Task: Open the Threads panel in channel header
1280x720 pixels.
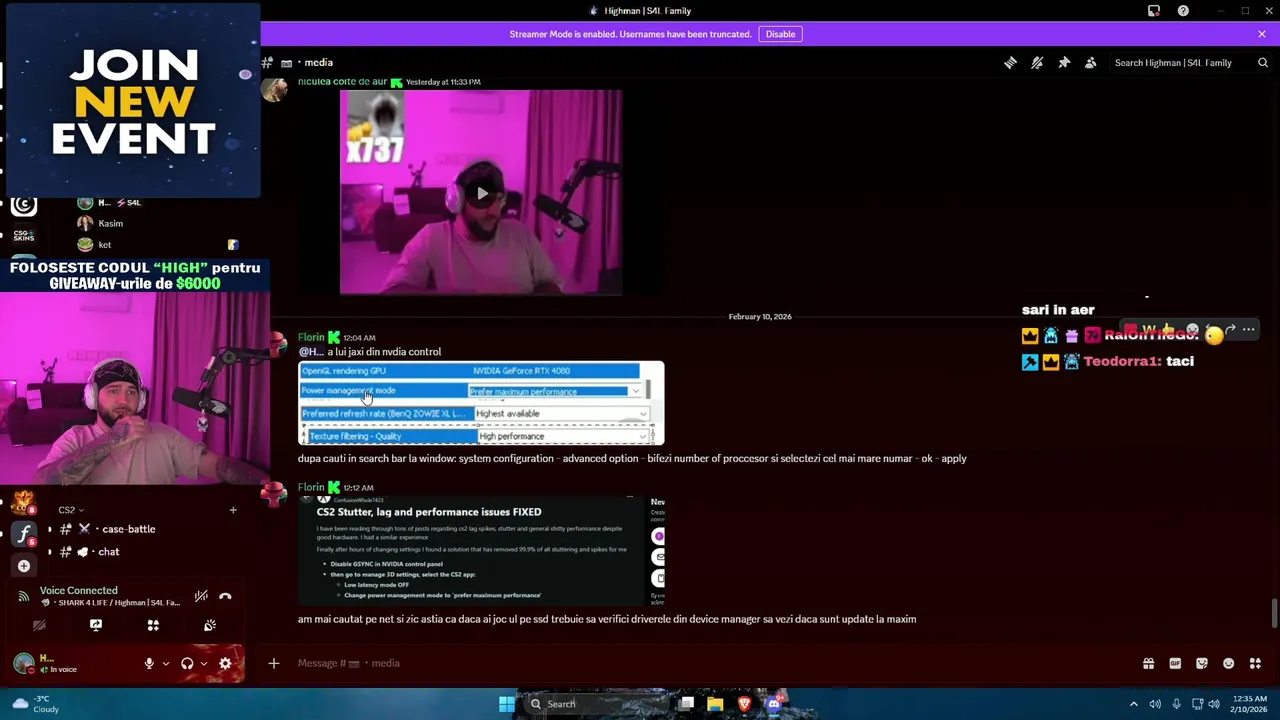Action: point(1010,62)
